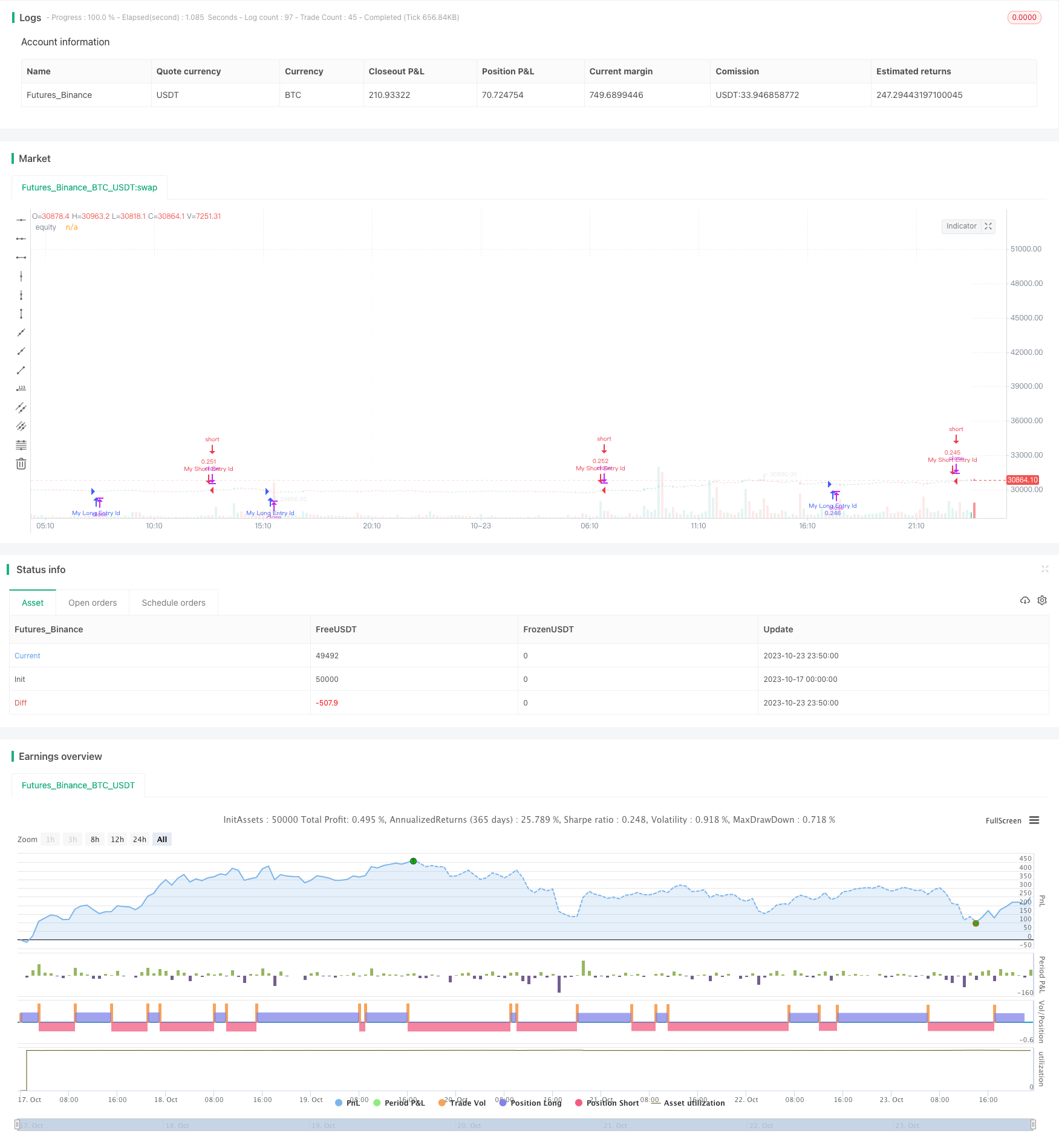Click the cloud download icon in Status info

1025,600
